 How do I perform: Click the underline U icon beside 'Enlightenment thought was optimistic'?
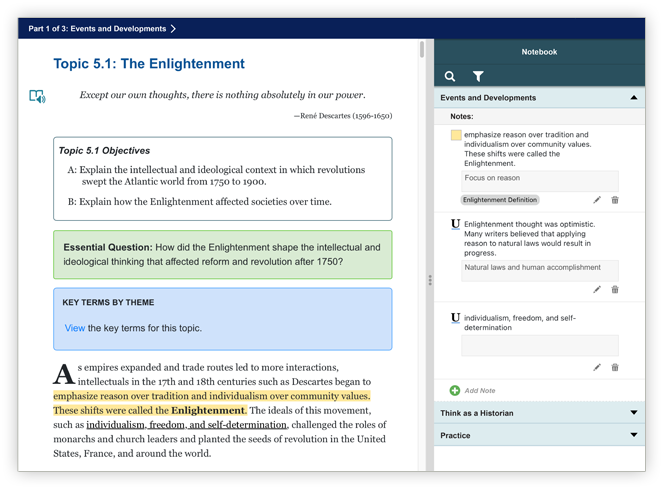(455, 224)
